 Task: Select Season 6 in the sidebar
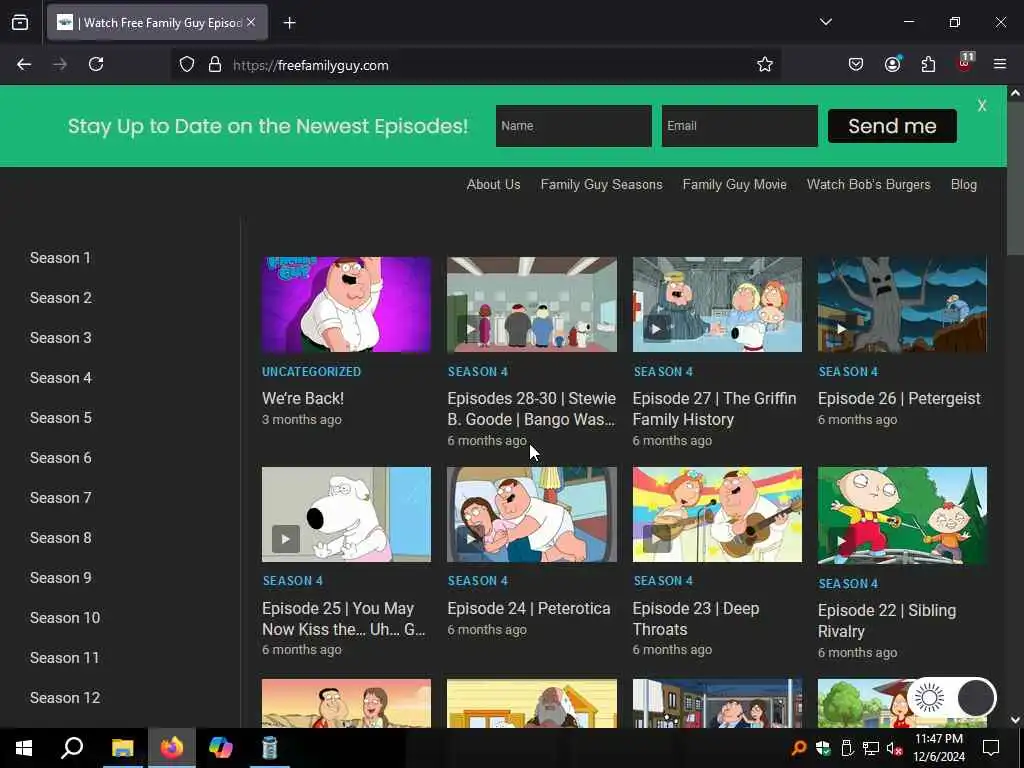coord(61,458)
